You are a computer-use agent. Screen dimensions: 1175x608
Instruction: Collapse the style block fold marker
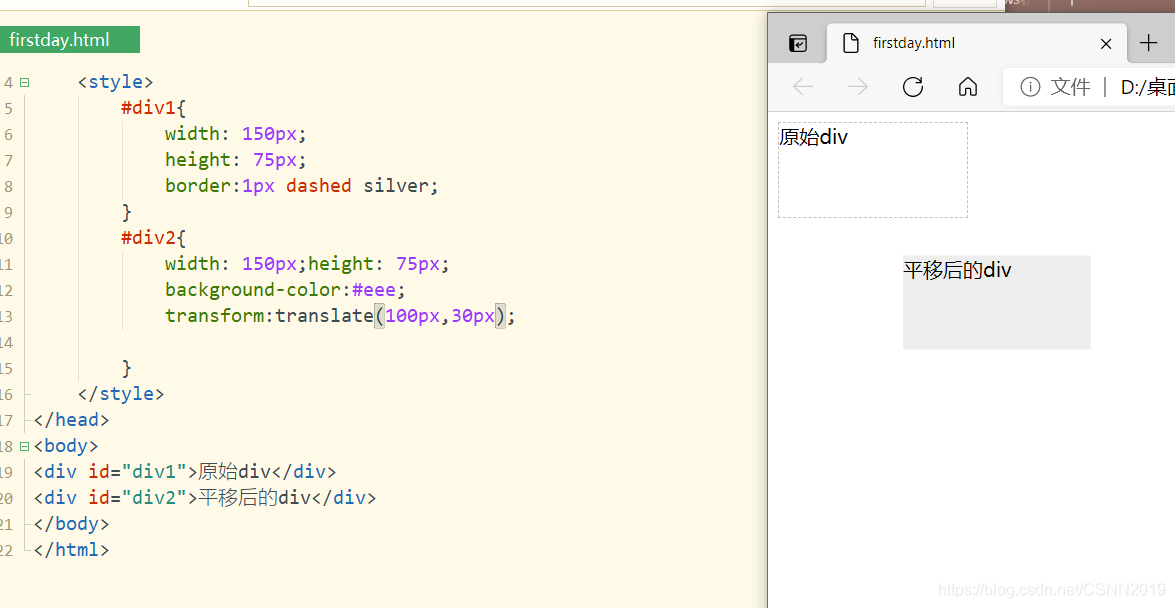(x=25, y=82)
